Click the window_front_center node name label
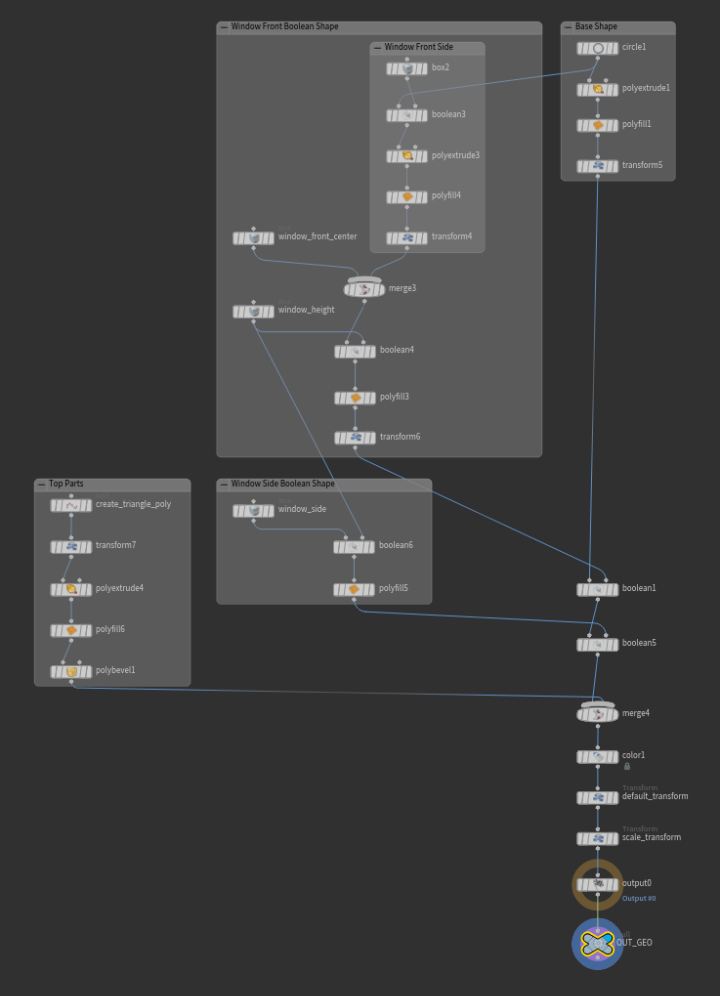720x996 pixels. [317, 237]
